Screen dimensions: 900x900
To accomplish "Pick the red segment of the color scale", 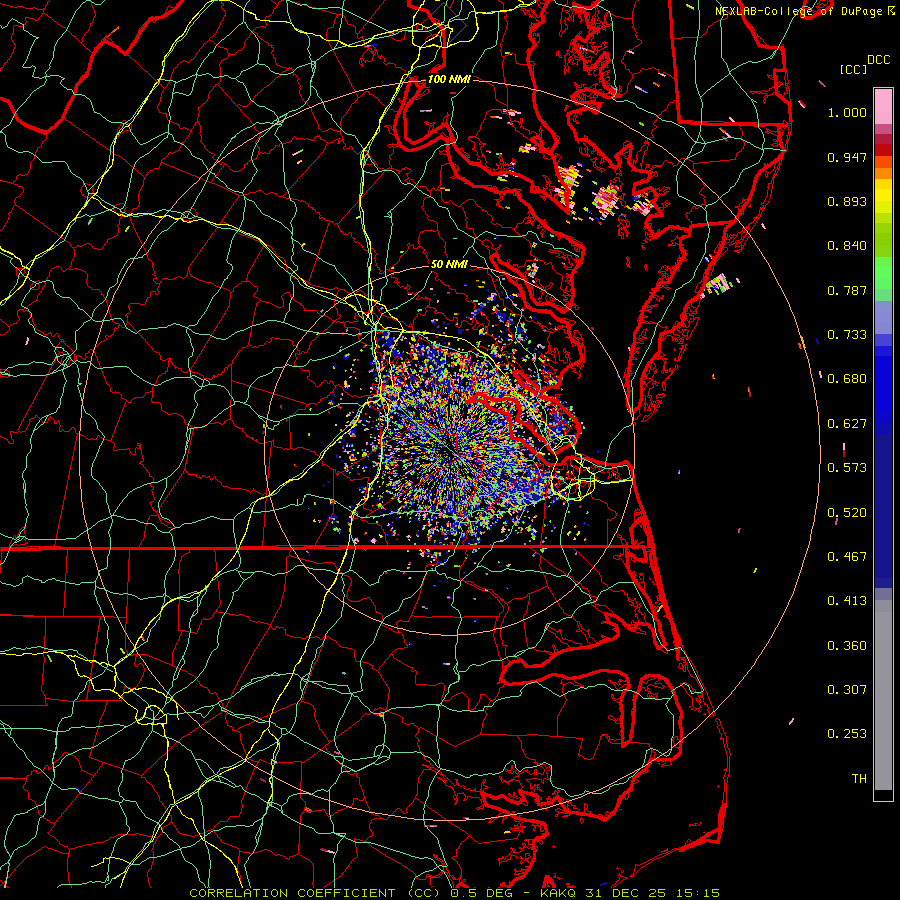I will tap(883, 150).
